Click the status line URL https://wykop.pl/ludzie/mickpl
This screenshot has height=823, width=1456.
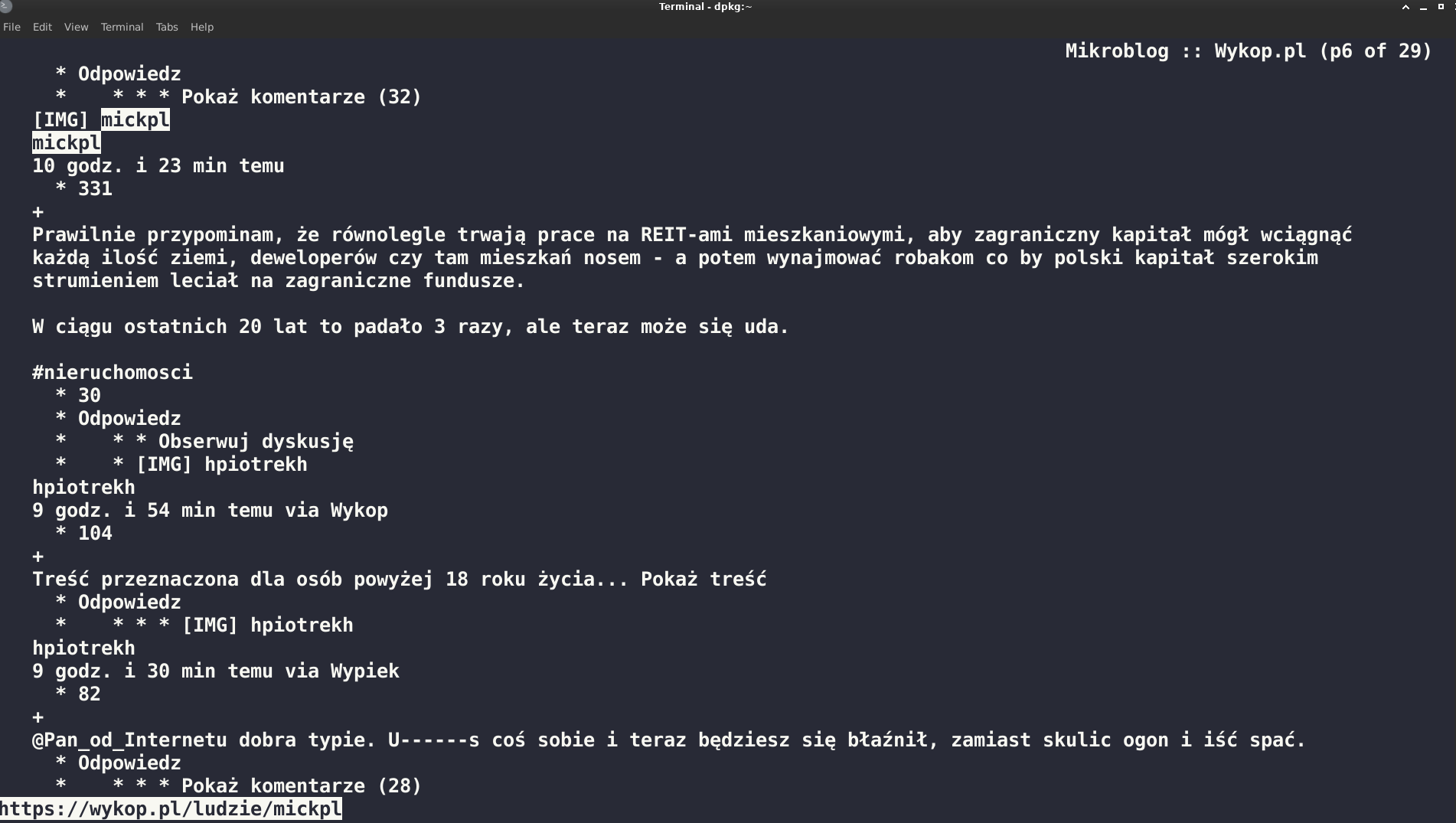pos(171,809)
